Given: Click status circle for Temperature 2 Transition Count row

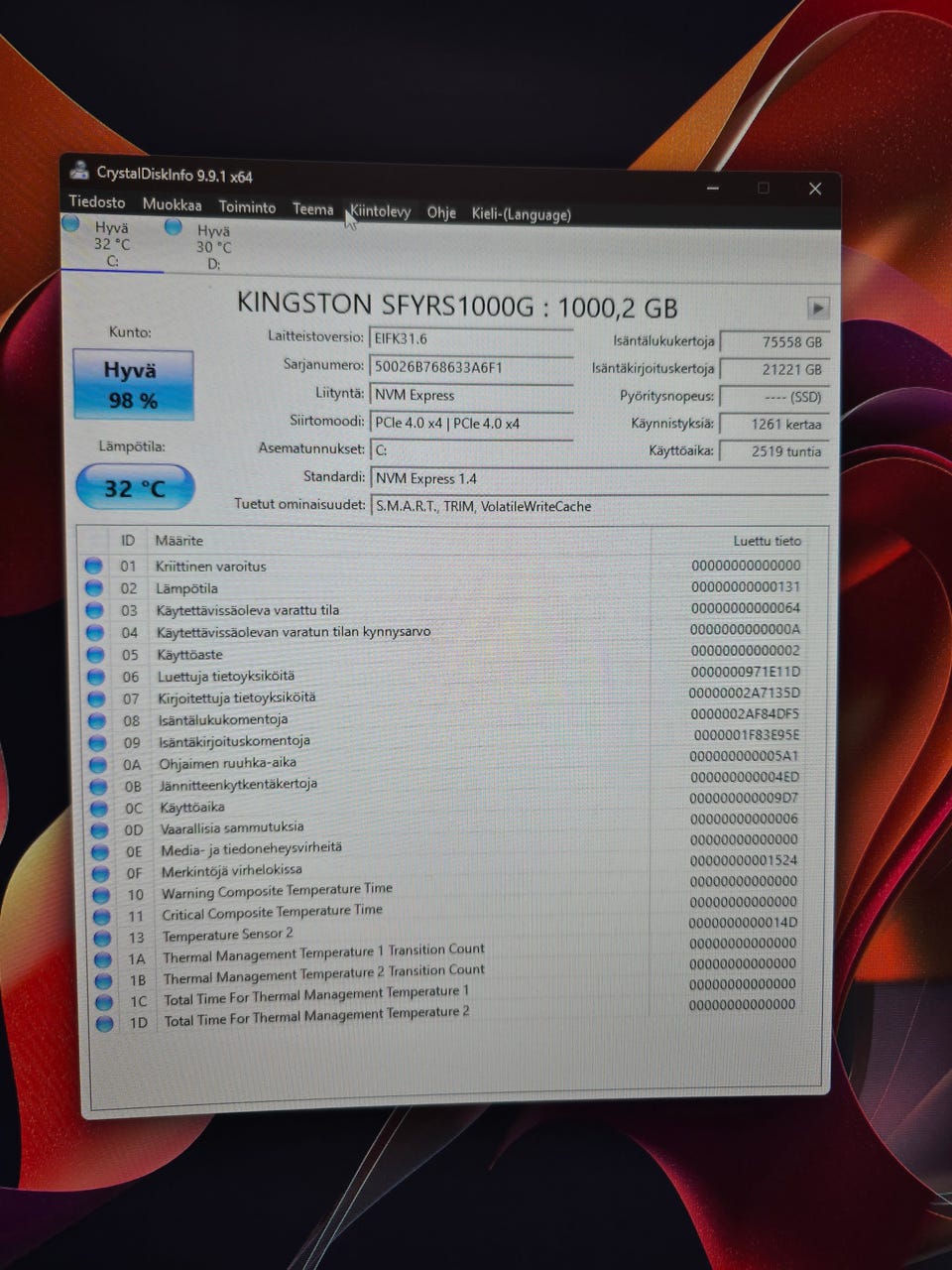Looking at the screenshot, I should tap(103, 980).
